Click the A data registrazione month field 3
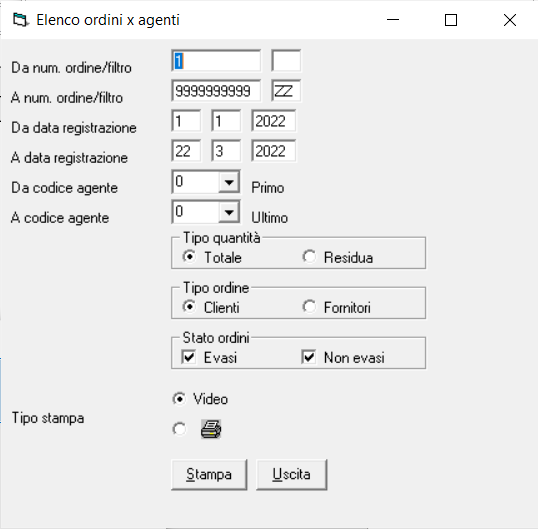The height and width of the screenshot is (529, 538). (x=226, y=151)
